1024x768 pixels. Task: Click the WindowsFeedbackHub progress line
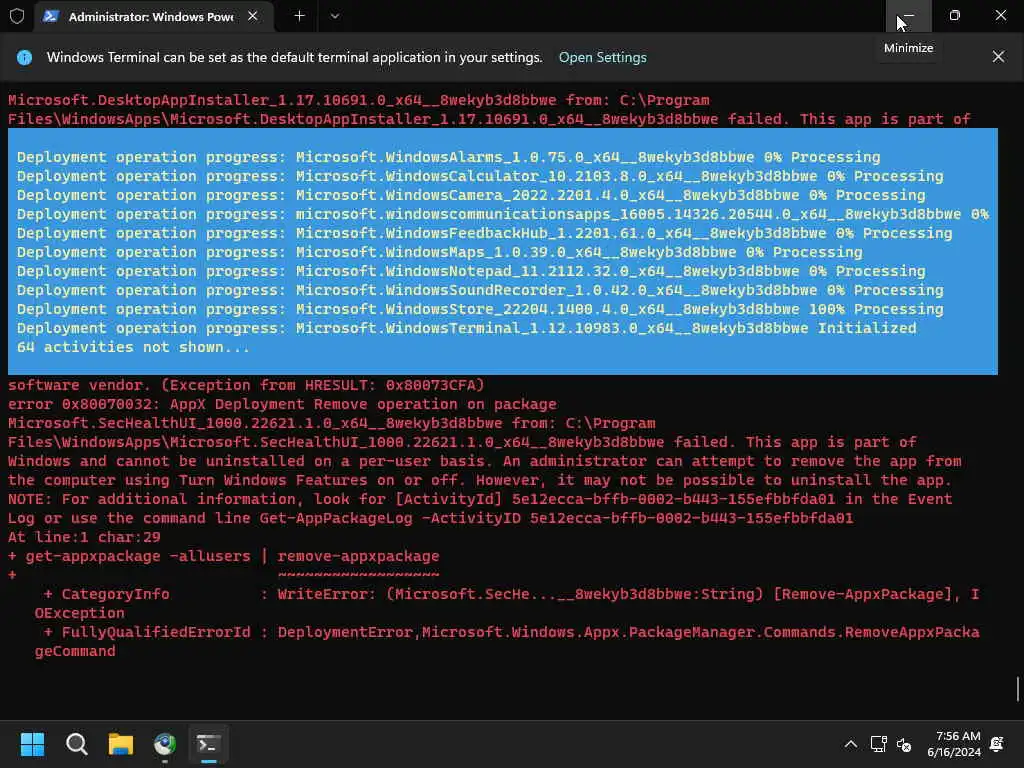[x=485, y=233]
